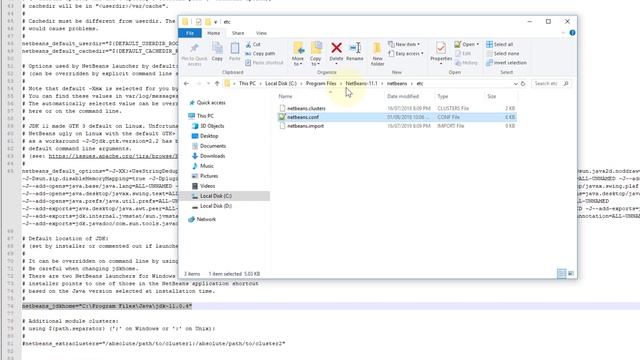Switch to Details view layout
This screenshot has width=640, height=360.
tap(562, 273)
